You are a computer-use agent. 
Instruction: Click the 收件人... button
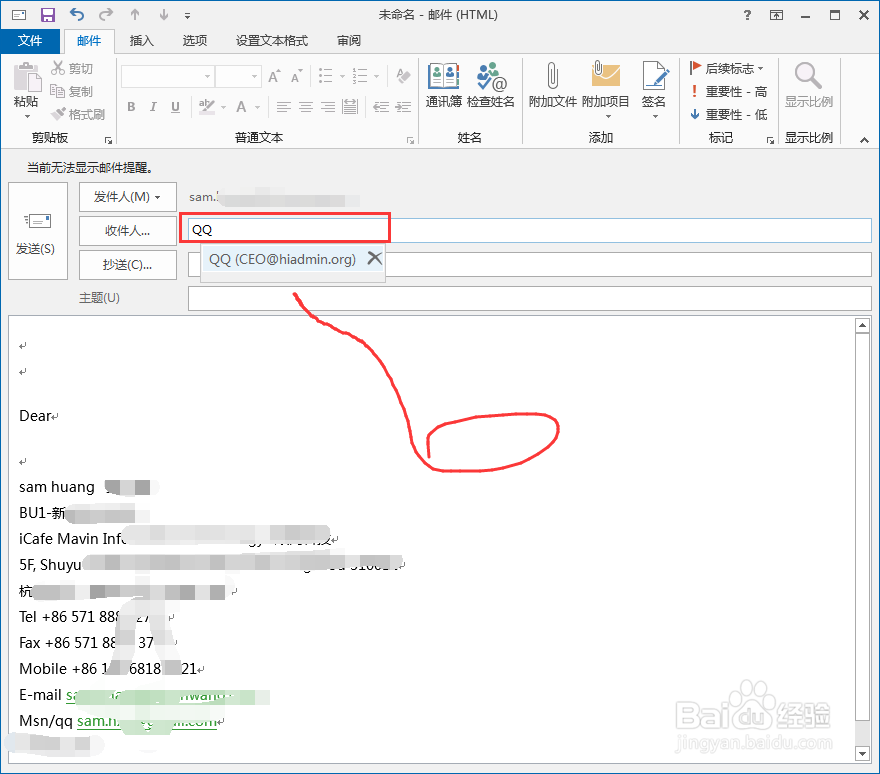point(127,231)
